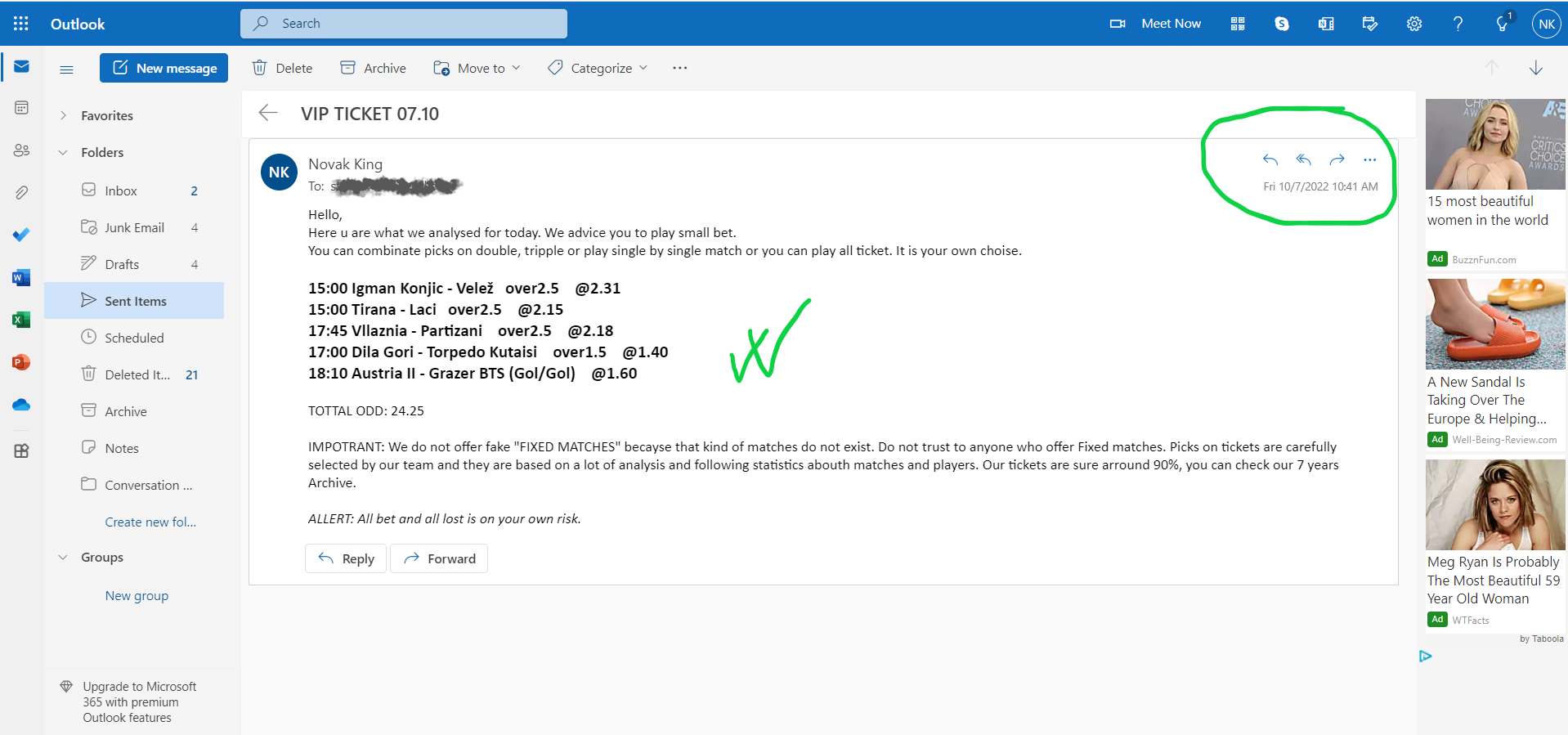Click the sender name Novak King

coord(345,164)
